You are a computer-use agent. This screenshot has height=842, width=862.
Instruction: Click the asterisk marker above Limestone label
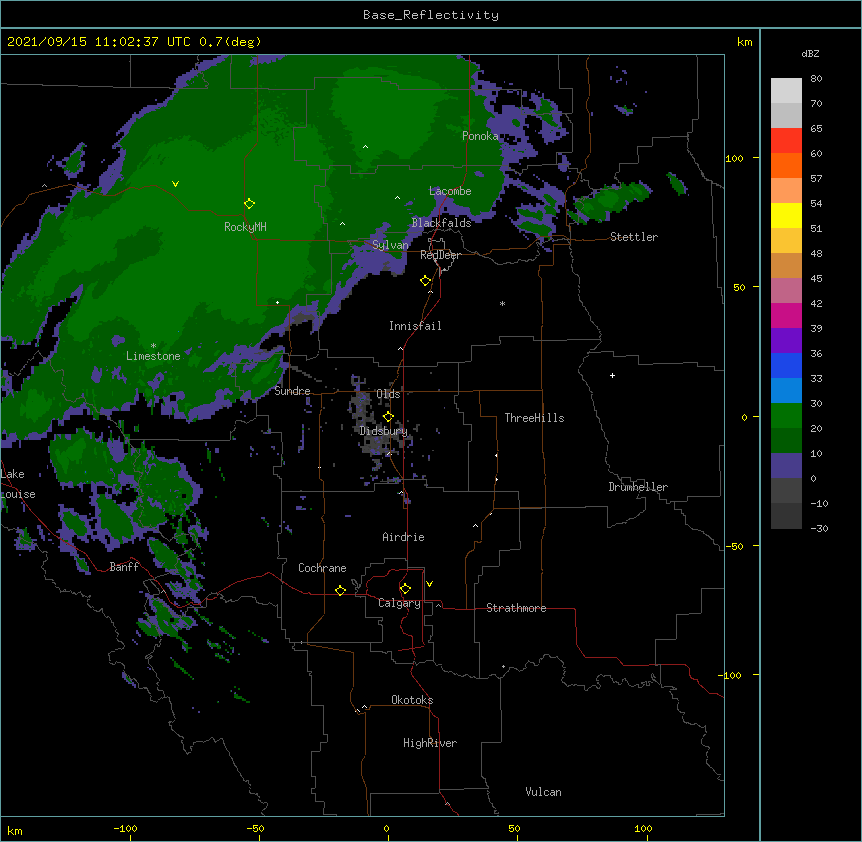(153, 346)
